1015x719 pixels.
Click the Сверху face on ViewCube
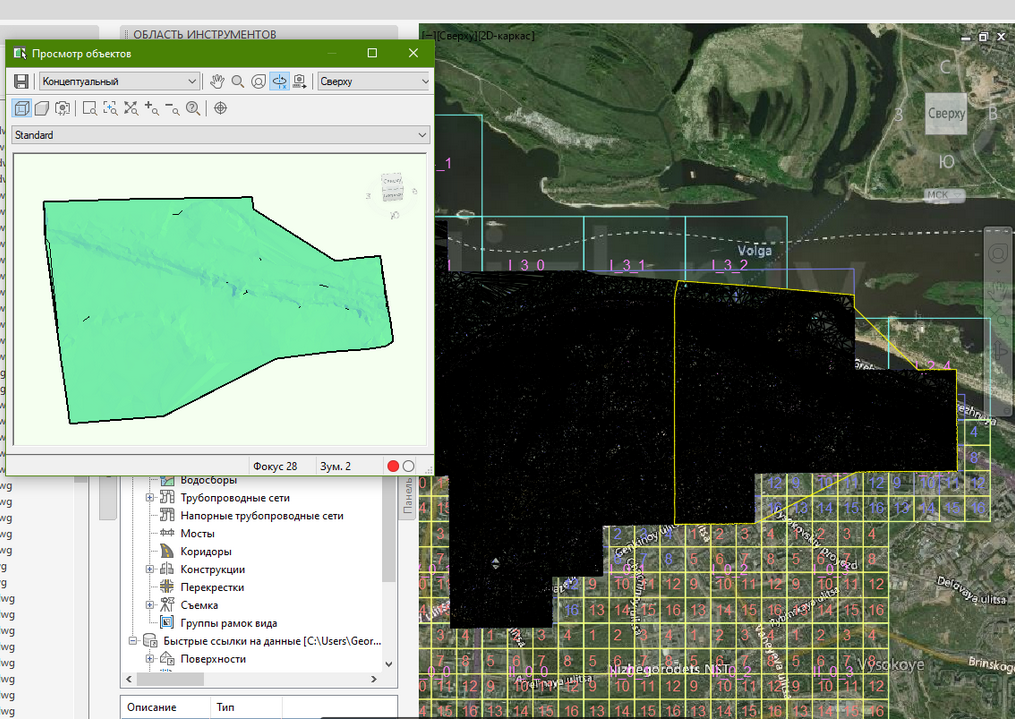click(x=945, y=114)
